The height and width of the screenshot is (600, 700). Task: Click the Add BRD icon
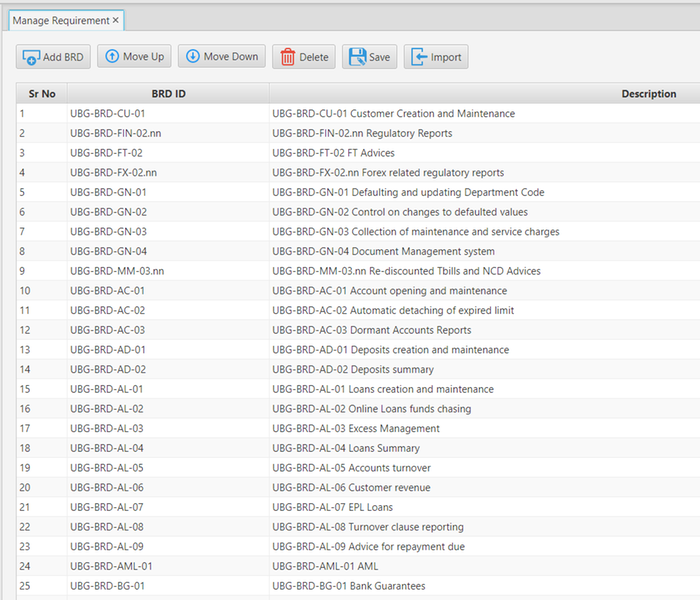pos(31,58)
